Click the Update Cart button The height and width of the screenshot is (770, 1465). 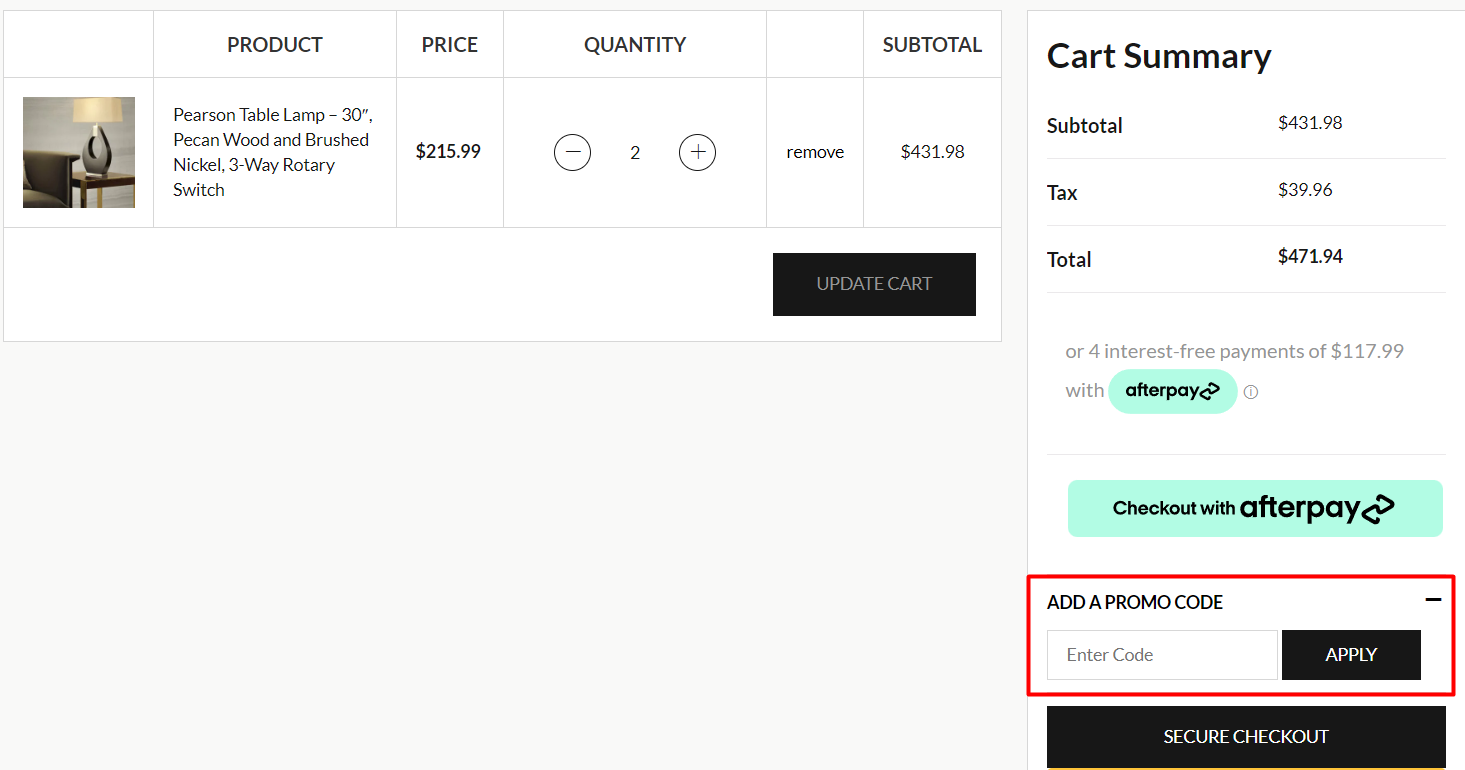(x=874, y=284)
